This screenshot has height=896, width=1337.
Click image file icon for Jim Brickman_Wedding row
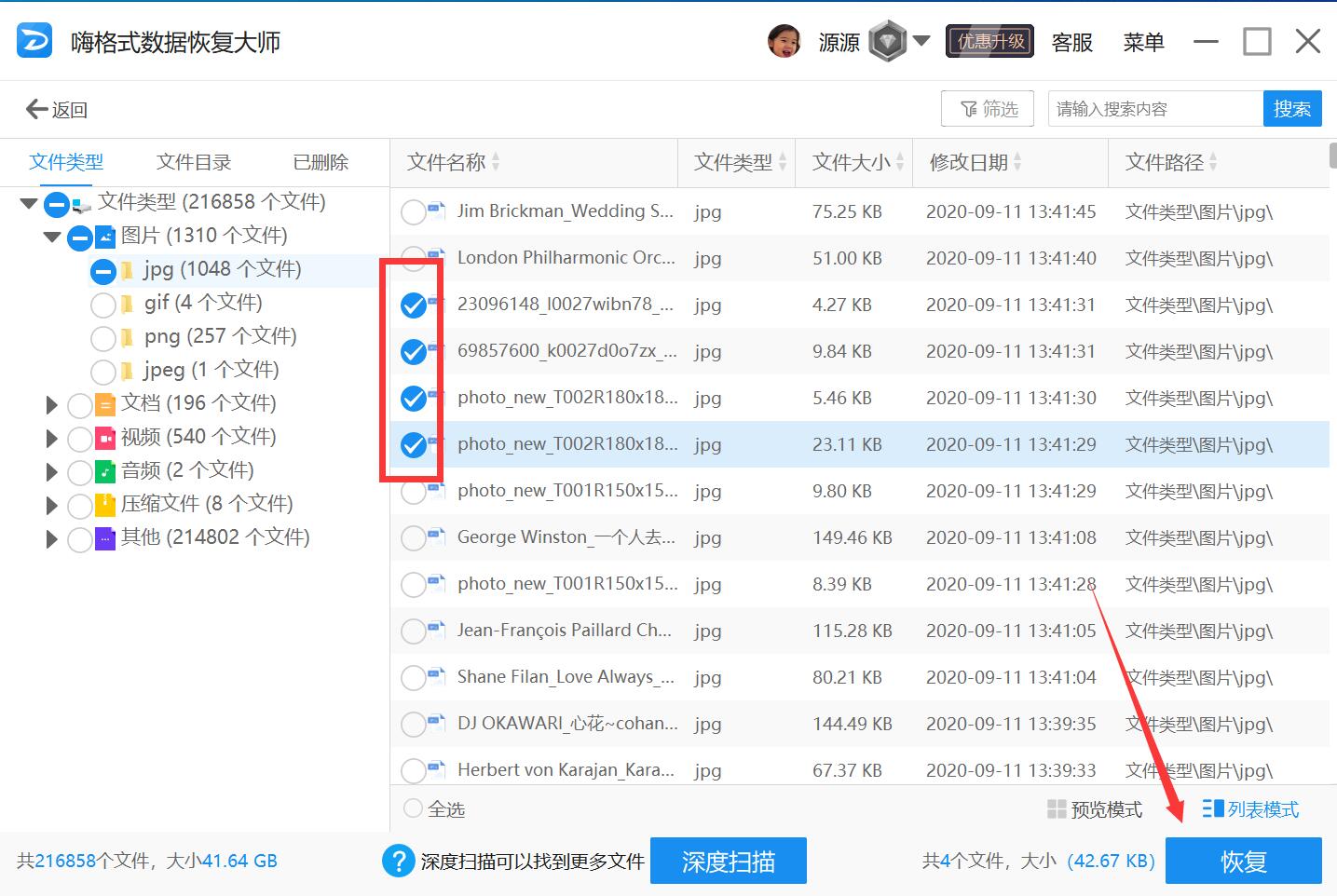436,210
